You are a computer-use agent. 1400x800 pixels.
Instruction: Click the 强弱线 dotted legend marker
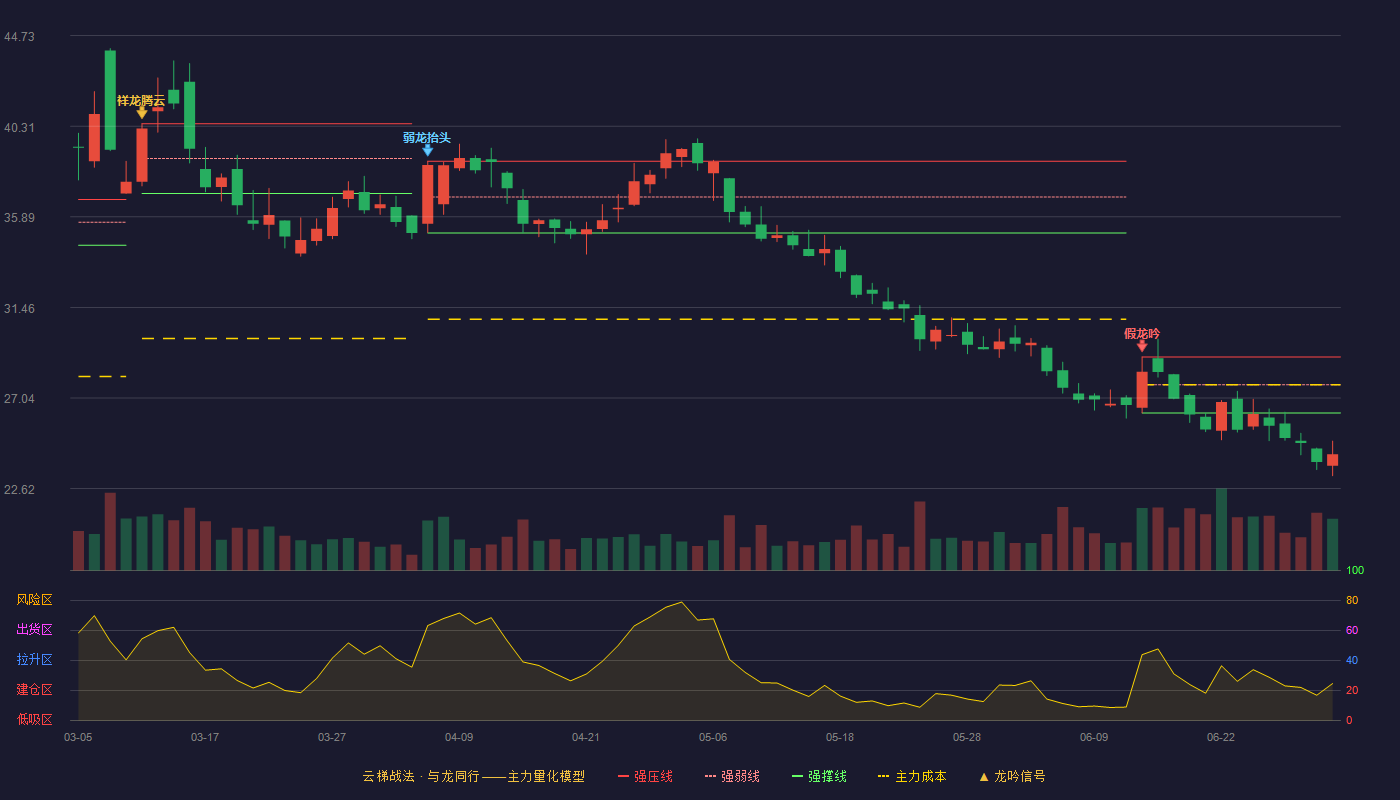coord(710,776)
